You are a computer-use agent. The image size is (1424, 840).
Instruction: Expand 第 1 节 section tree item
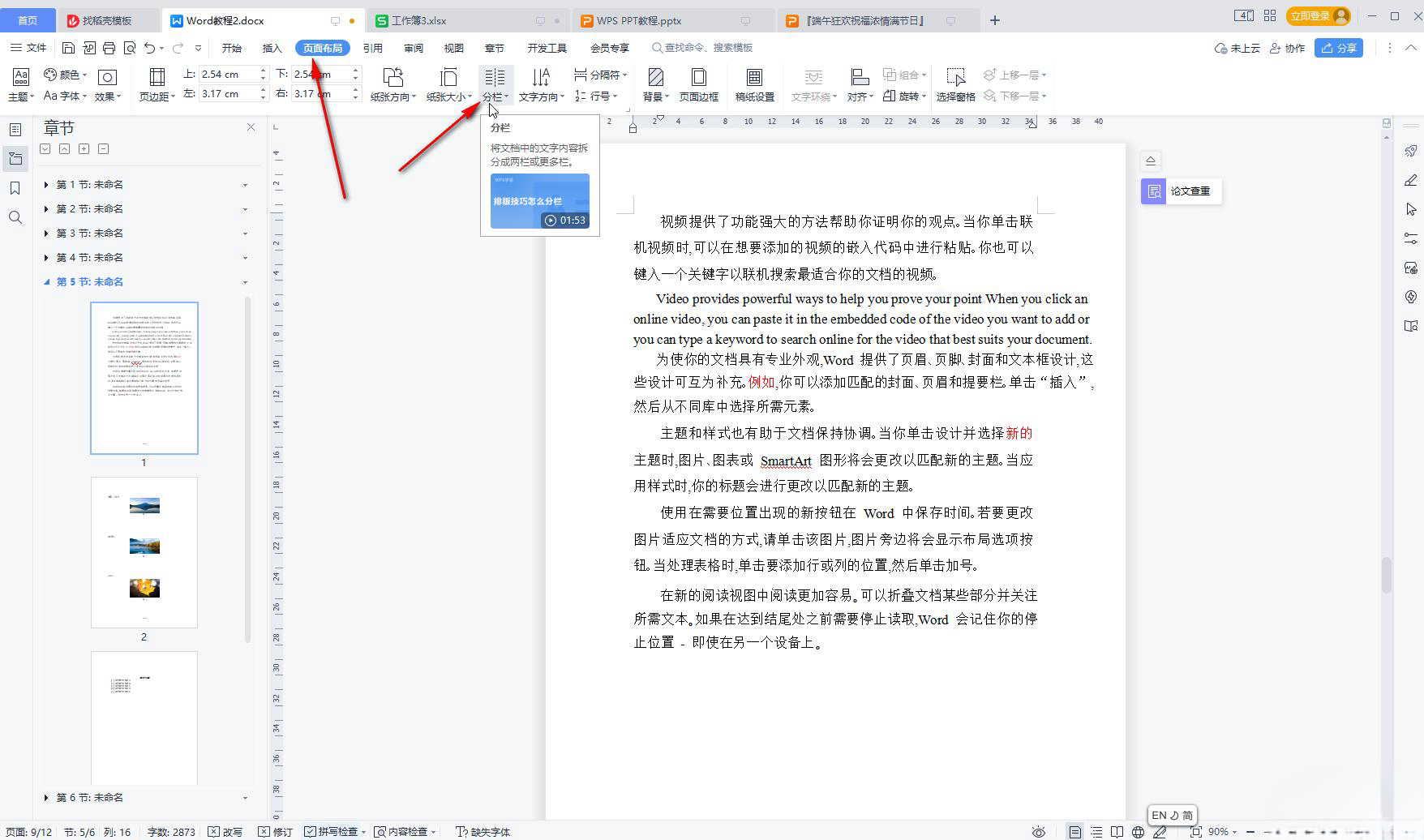[x=46, y=185]
